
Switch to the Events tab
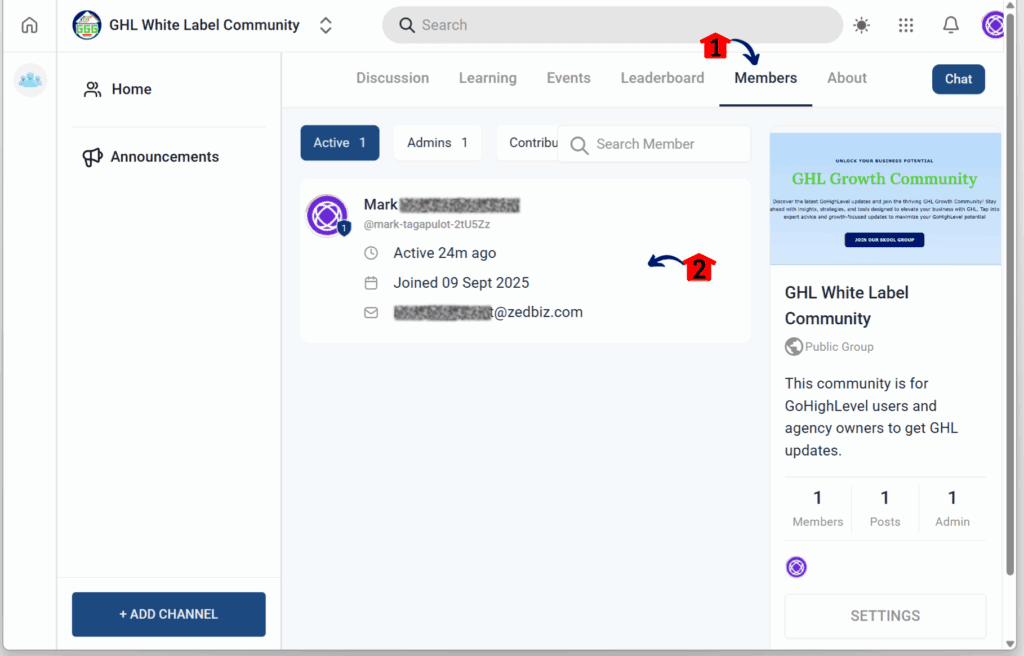click(569, 78)
